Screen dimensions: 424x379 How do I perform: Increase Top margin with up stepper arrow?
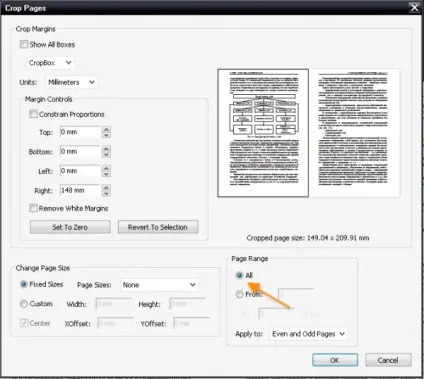pos(106,129)
